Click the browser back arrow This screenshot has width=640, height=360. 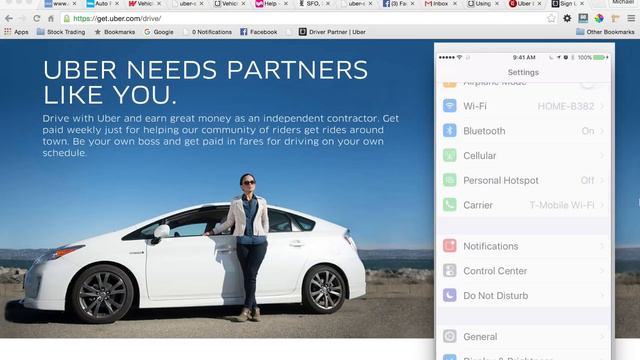point(9,18)
